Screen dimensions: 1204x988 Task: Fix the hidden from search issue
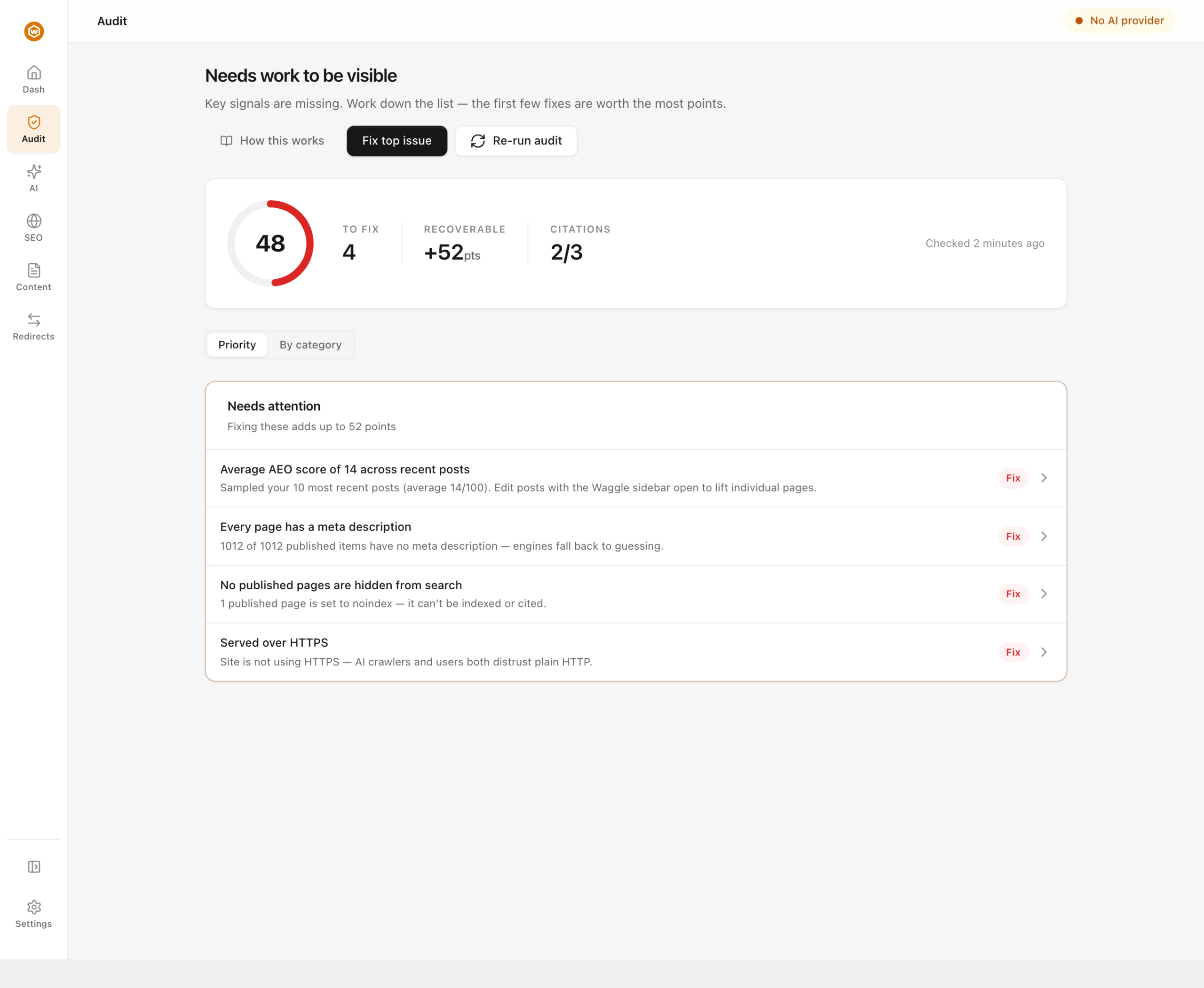[1013, 593]
